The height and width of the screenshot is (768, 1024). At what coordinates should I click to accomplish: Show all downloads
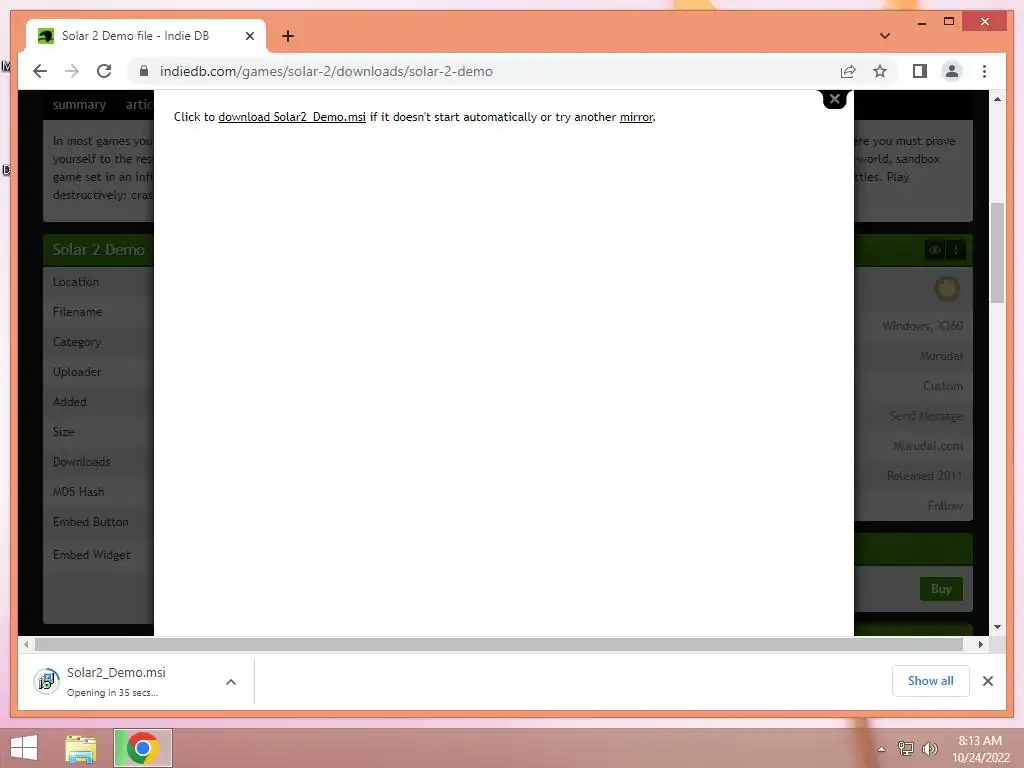[x=931, y=681]
